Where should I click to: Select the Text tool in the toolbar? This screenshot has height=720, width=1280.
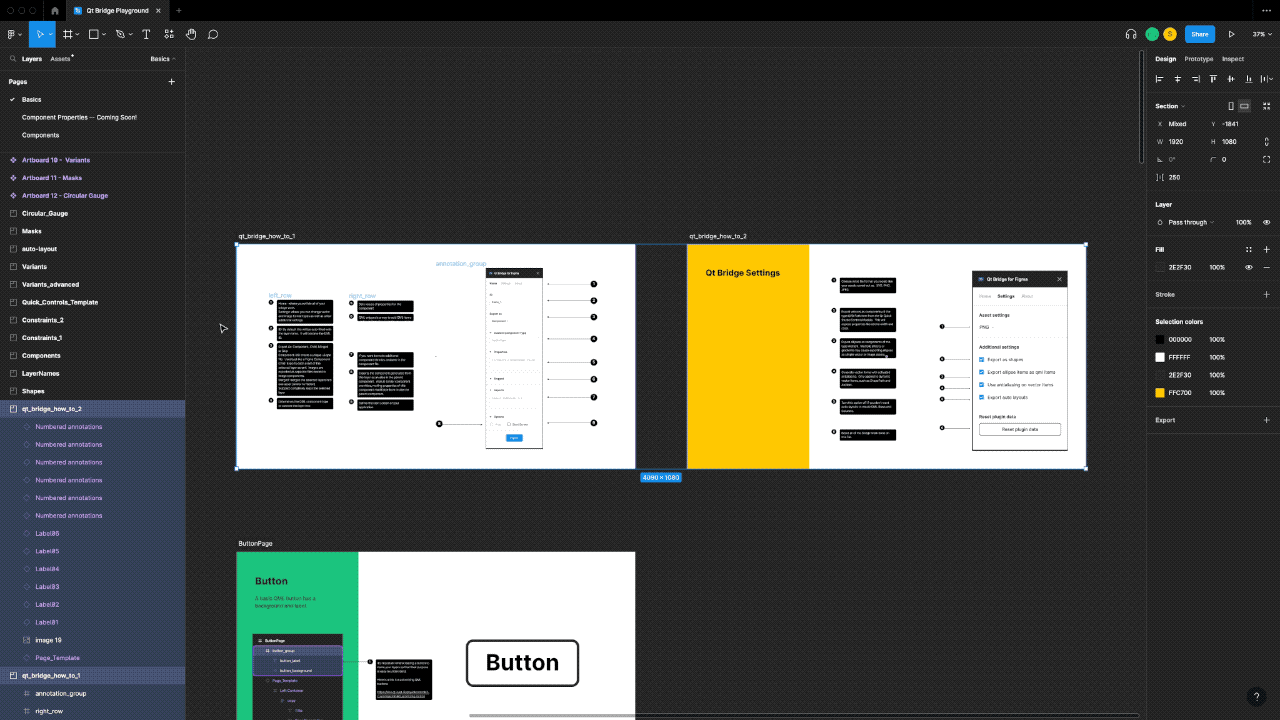(x=146, y=34)
